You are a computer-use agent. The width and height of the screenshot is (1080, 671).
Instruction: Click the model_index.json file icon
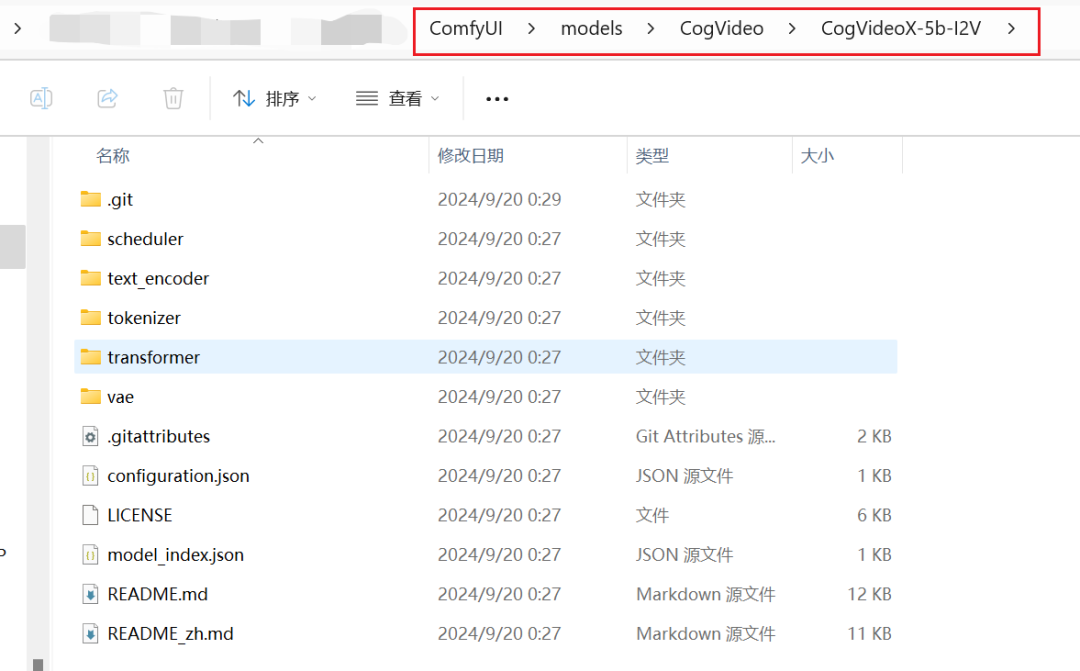[x=90, y=555]
